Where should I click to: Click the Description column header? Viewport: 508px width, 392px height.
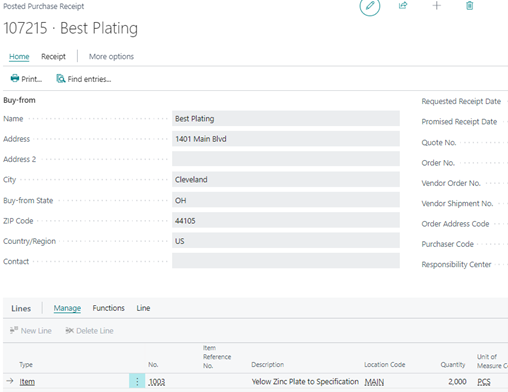pyautogui.click(x=268, y=364)
